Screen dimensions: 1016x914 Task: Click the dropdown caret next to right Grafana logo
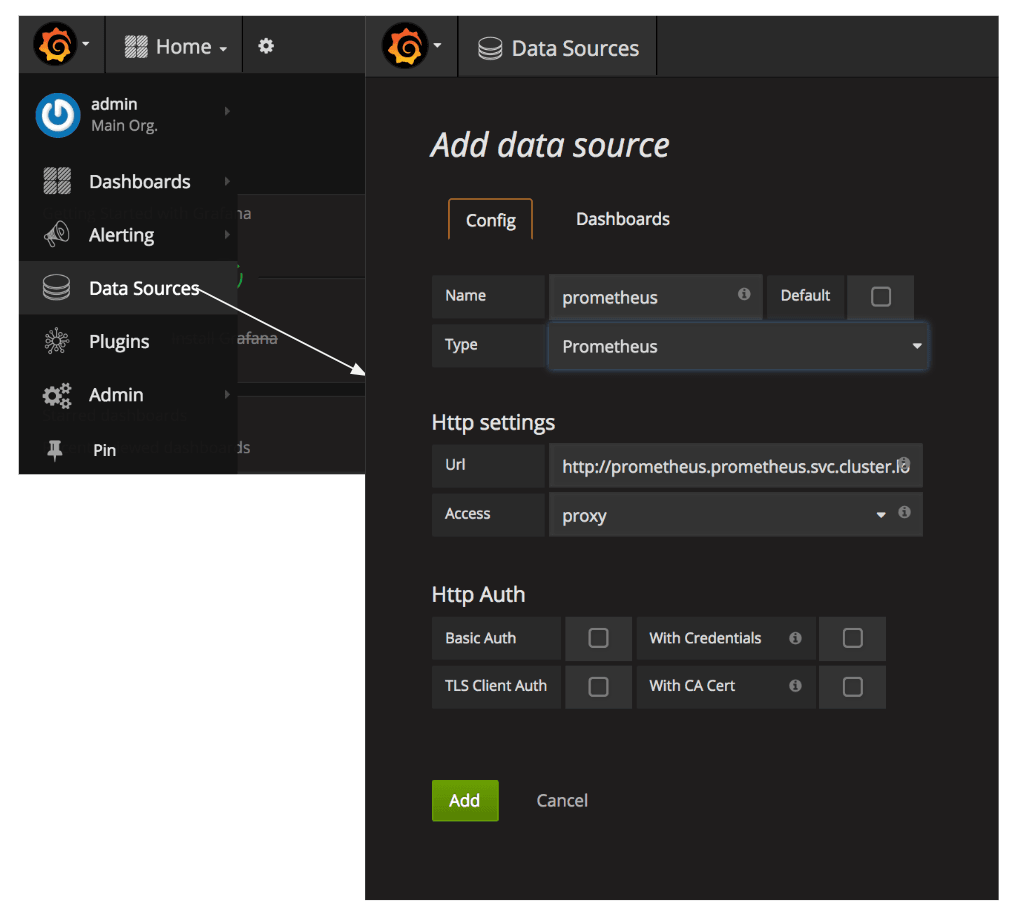[x=437, y=45]
